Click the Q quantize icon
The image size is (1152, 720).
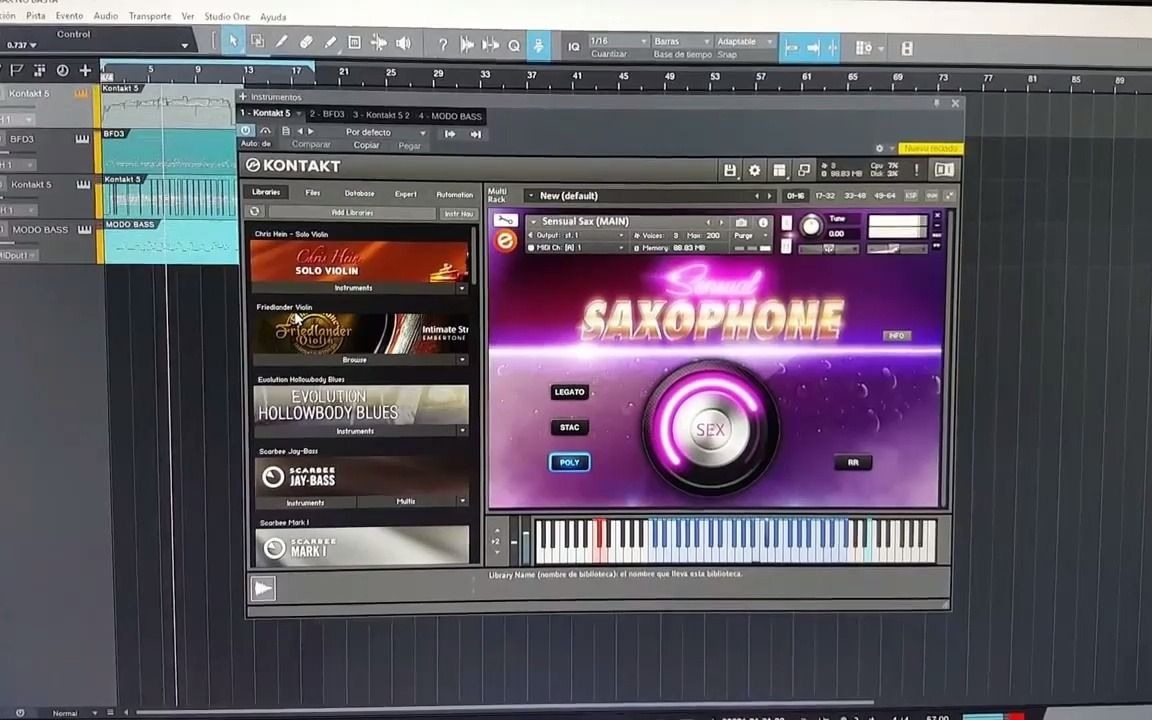click(514, 46)
